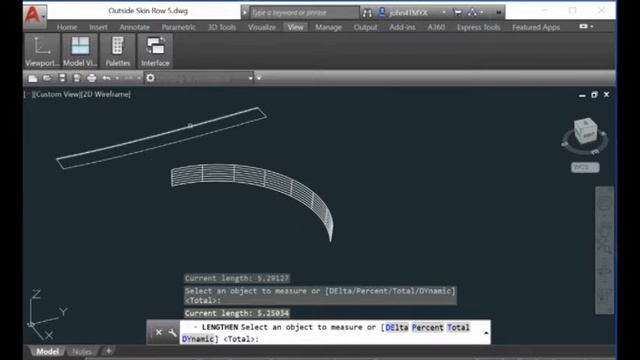
Task: Click the Undo arrow icon
Action: [x=107, y=78]
